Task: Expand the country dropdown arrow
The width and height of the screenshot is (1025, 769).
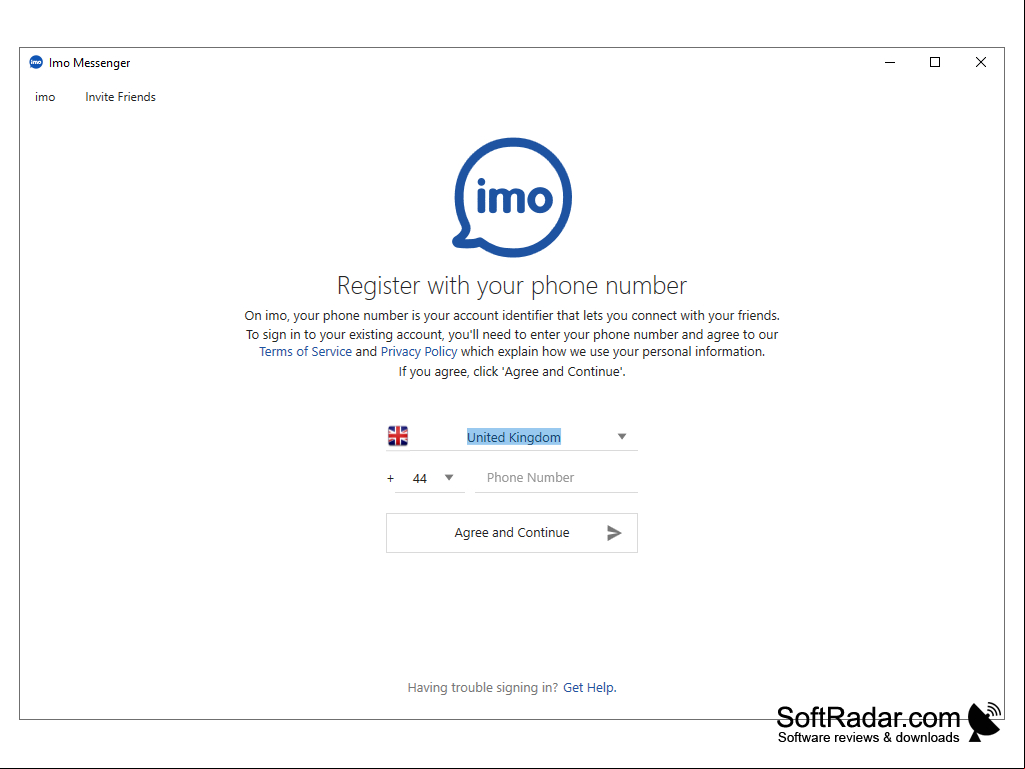Action: [622, 436]
